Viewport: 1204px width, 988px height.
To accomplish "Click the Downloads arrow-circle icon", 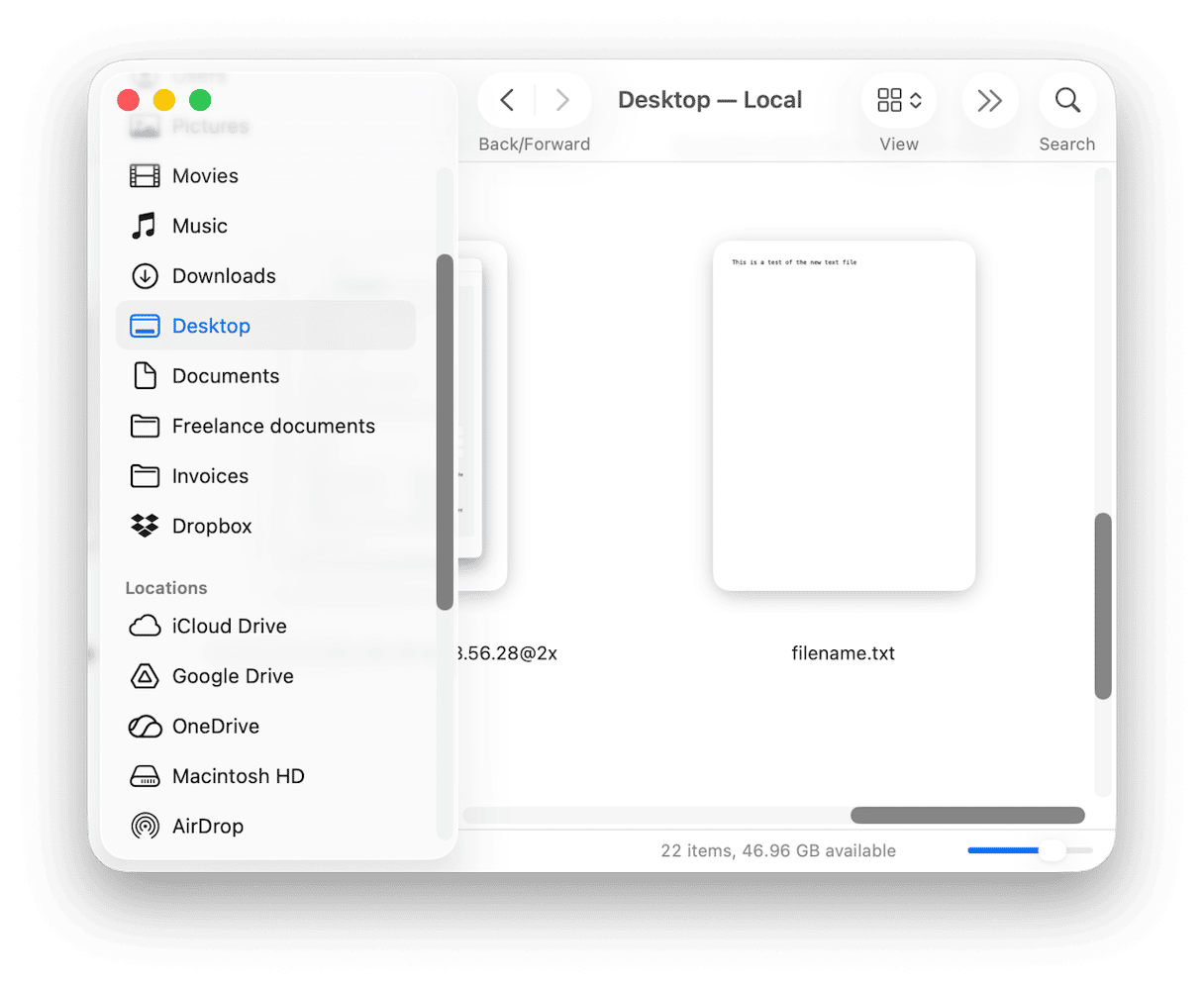I will point(145,276).
